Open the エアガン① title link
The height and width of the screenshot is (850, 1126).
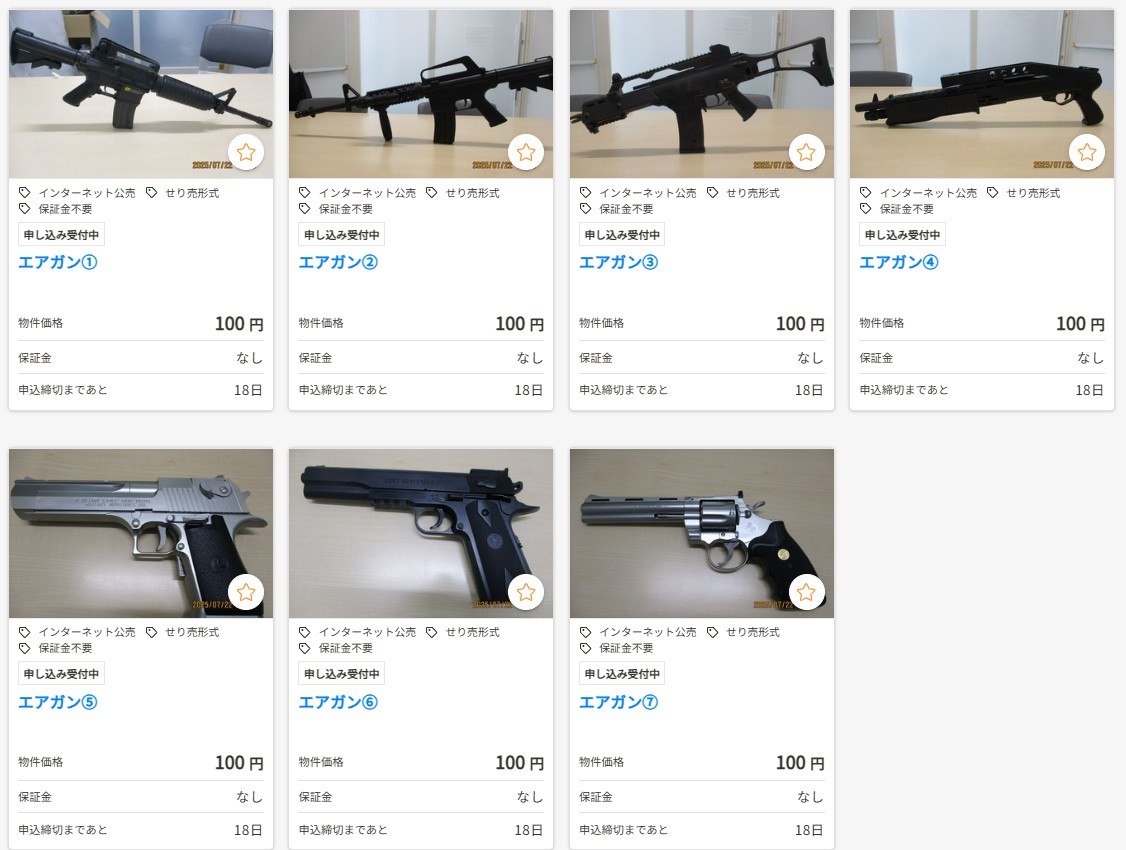point(57,262)
